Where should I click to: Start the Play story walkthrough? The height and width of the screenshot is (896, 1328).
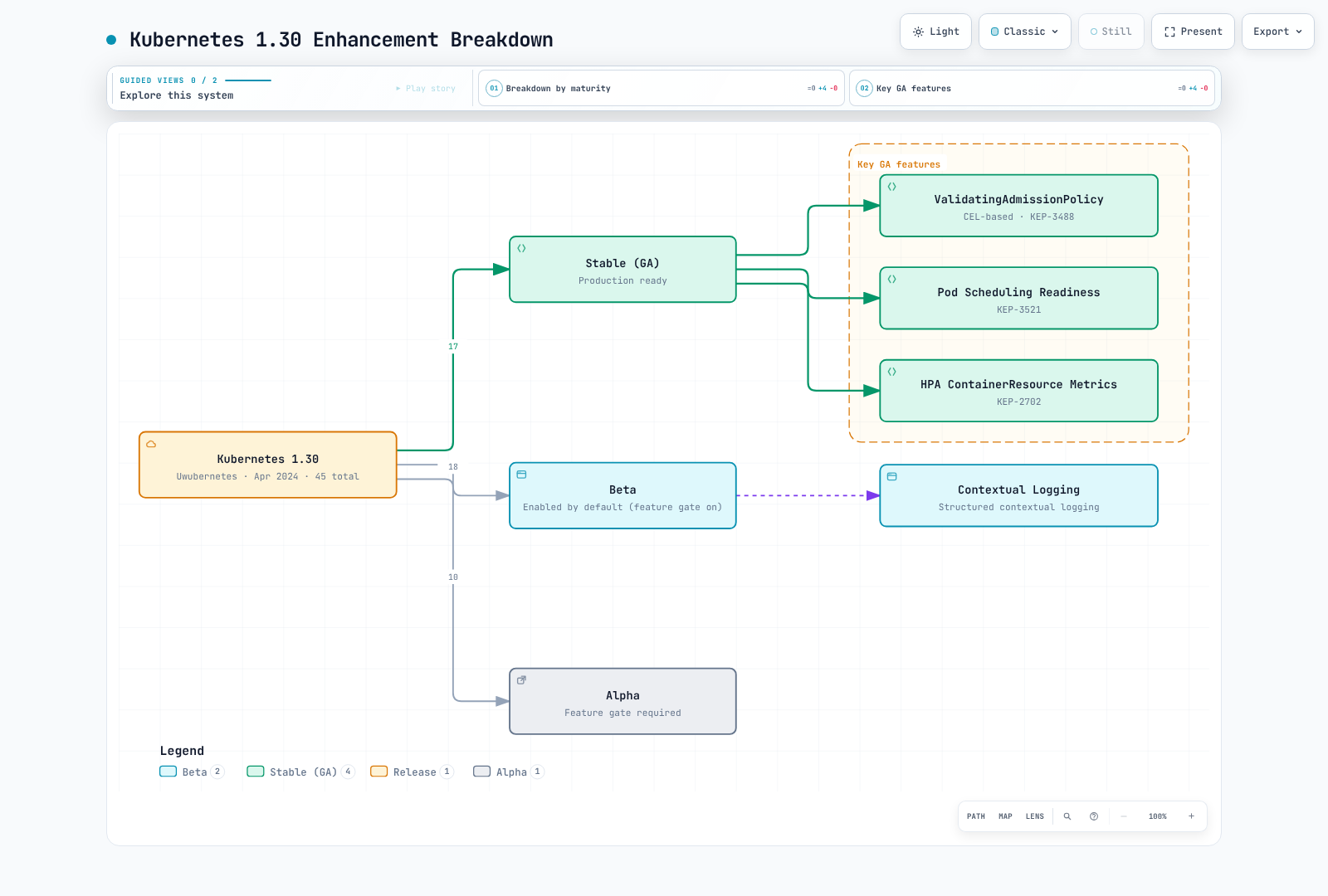tap(426, 89)
